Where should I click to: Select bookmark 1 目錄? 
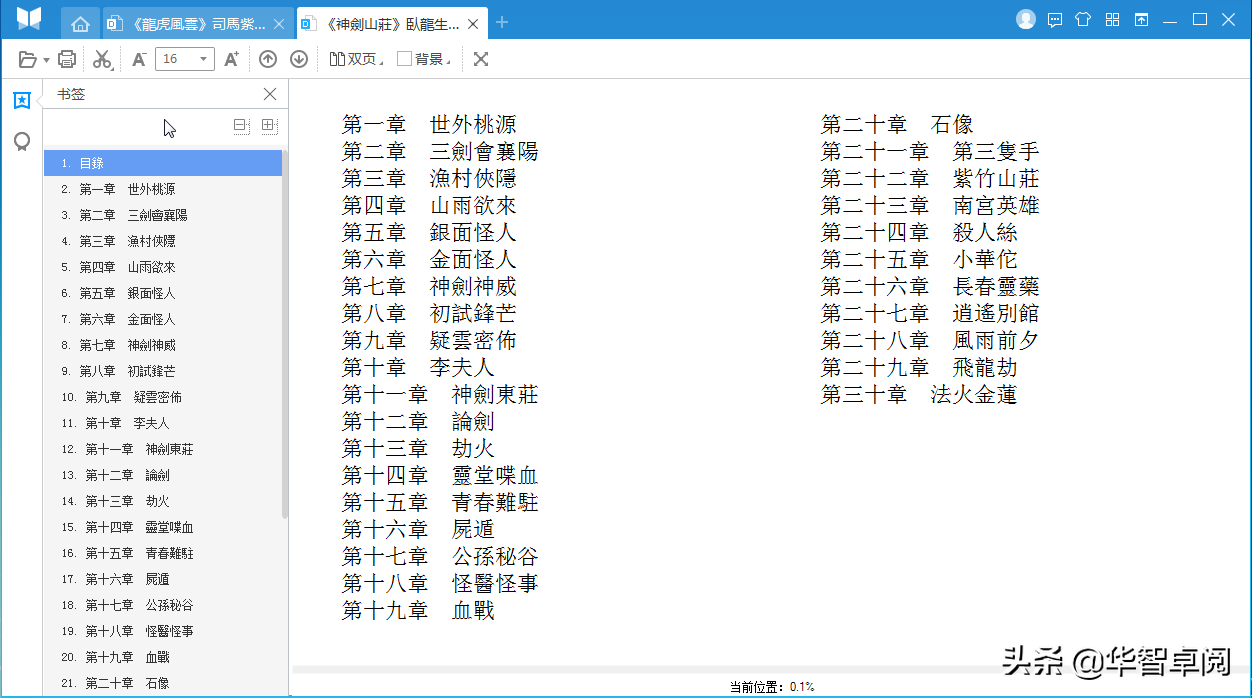(163, 163)
